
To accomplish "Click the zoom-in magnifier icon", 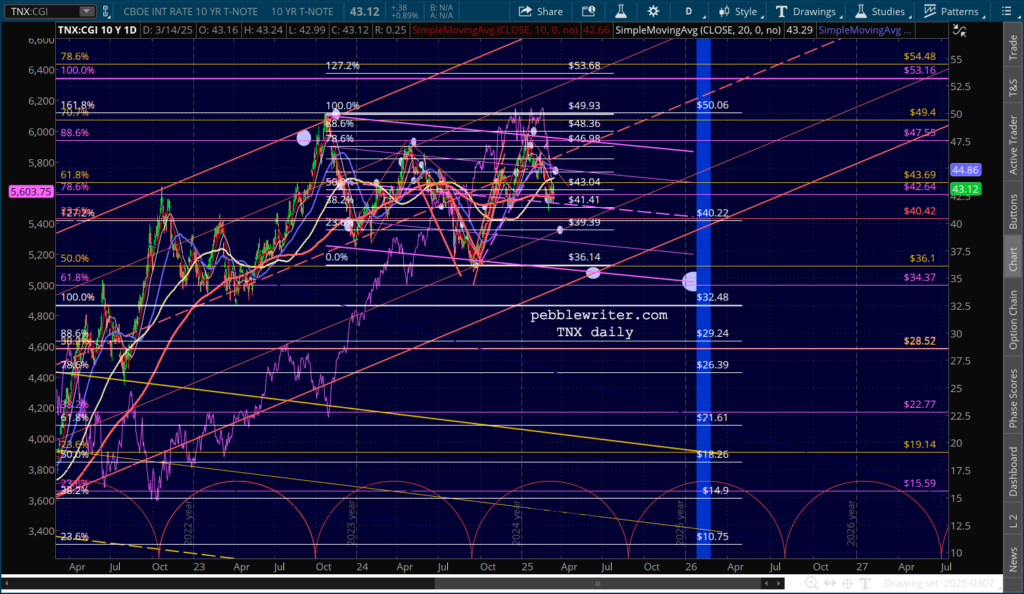I will tap(811, 584).
